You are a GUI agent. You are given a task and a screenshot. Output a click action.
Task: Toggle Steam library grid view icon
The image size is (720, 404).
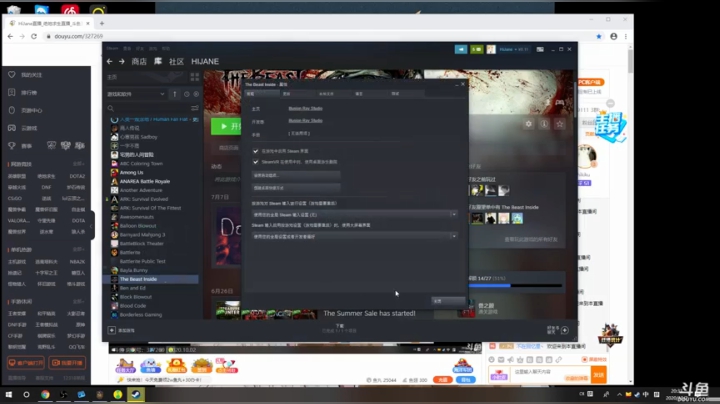pos(195,77)
